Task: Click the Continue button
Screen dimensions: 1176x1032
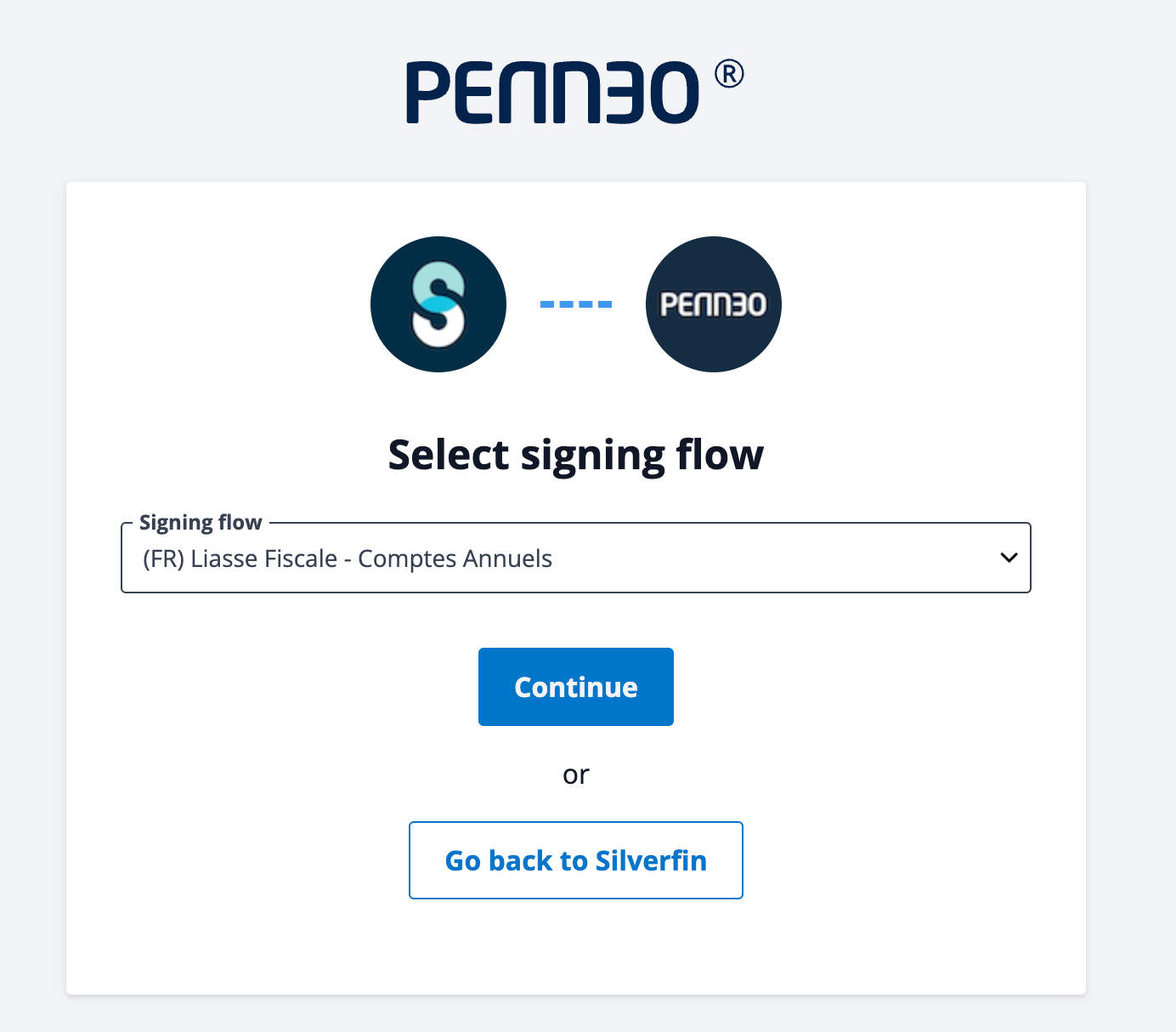Action: [x=576, y=687]
